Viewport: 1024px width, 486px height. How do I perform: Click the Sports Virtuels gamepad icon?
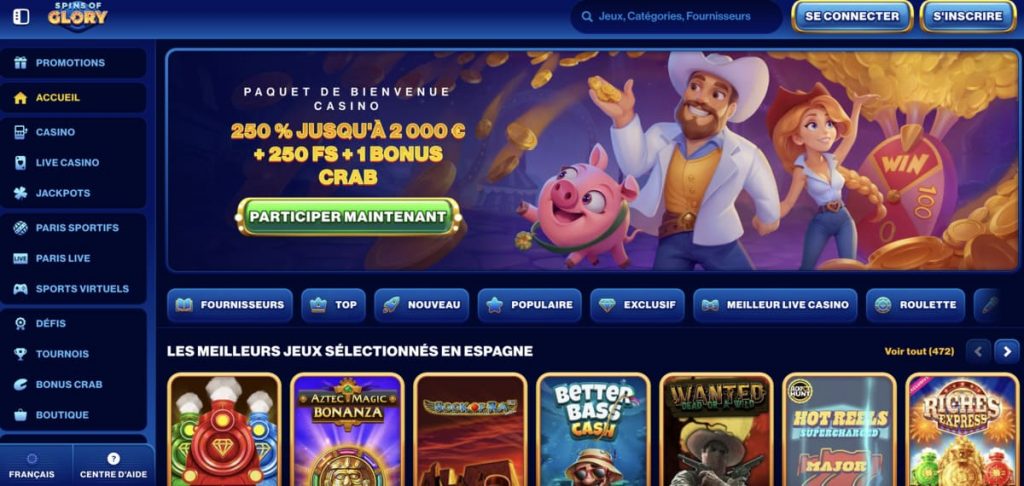click(20, 289)
